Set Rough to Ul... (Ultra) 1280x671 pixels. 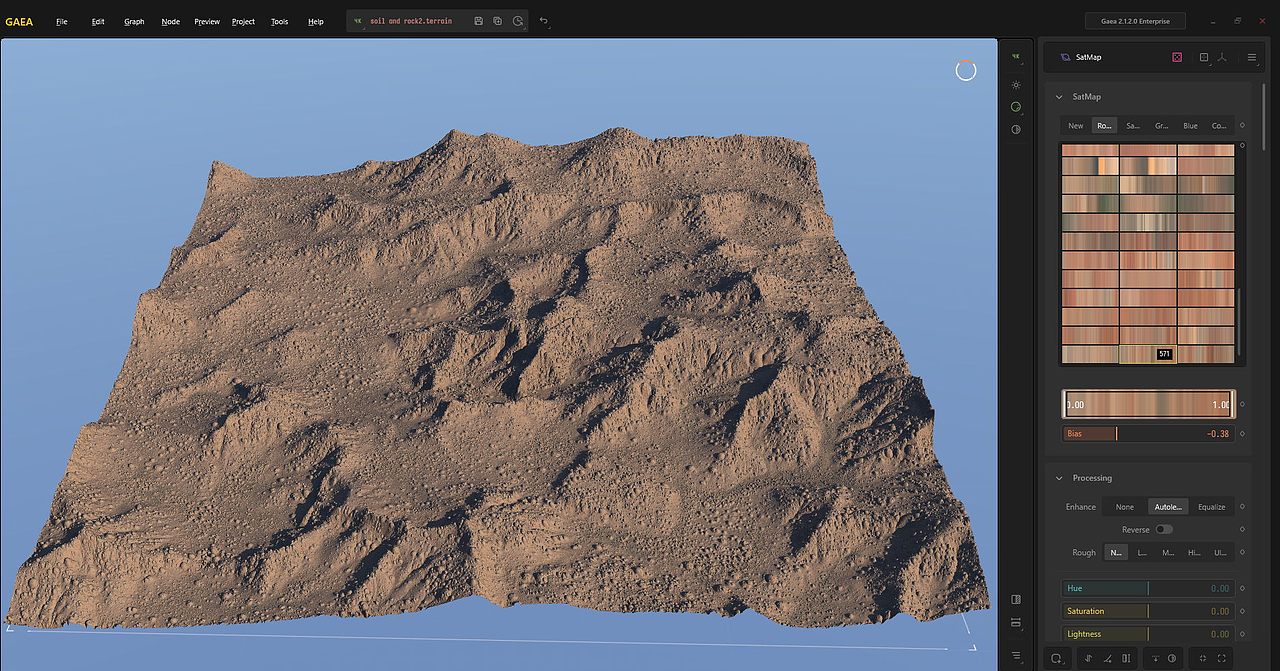(x=1220, y=552)
